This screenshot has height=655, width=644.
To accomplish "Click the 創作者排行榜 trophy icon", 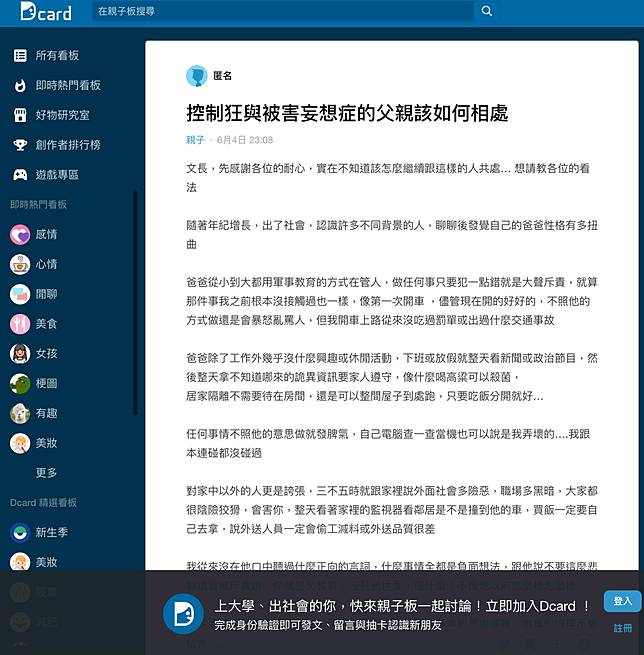I will click(x=20, y=145).
